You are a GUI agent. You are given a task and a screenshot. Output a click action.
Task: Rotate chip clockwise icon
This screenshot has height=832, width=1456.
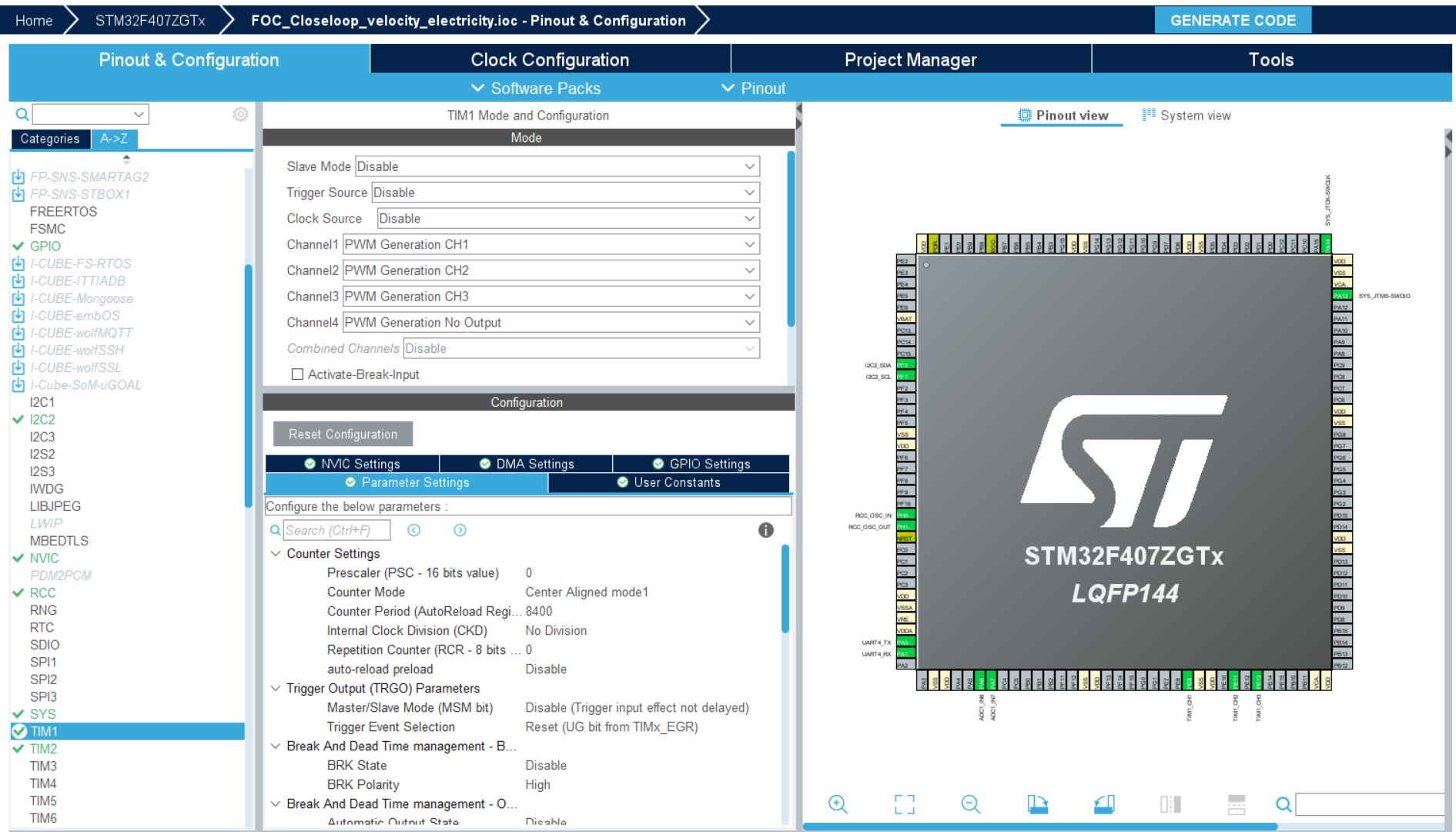click(x=1038, y=805)
